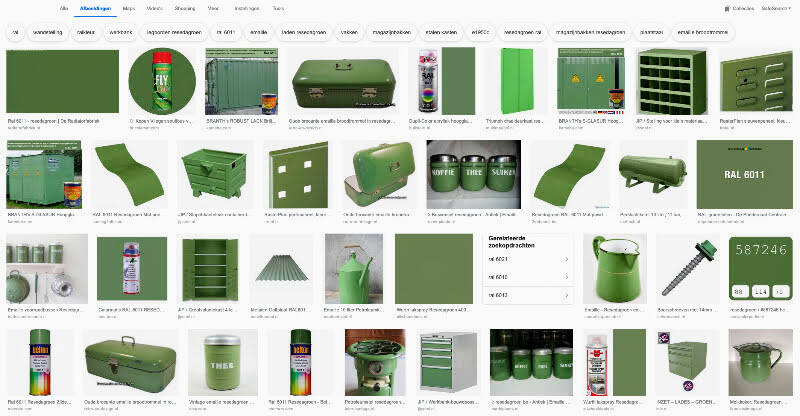Image resolution: width=800 pixels, height=416 pixels.
Task: Open the grey cabinet with green drawers image
Action: pos(447,362)
